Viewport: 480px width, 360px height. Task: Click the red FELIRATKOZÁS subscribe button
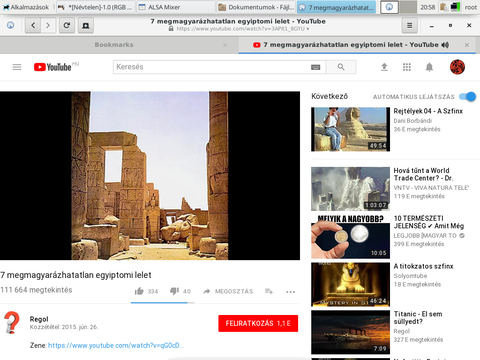tap(258, 323)
